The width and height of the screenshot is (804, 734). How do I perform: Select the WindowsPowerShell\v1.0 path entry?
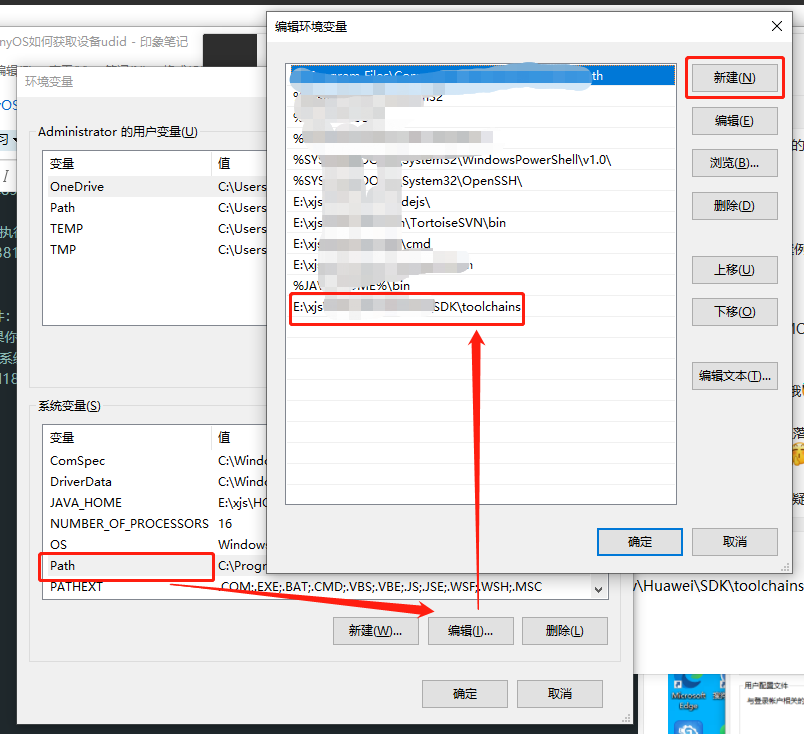452,160
